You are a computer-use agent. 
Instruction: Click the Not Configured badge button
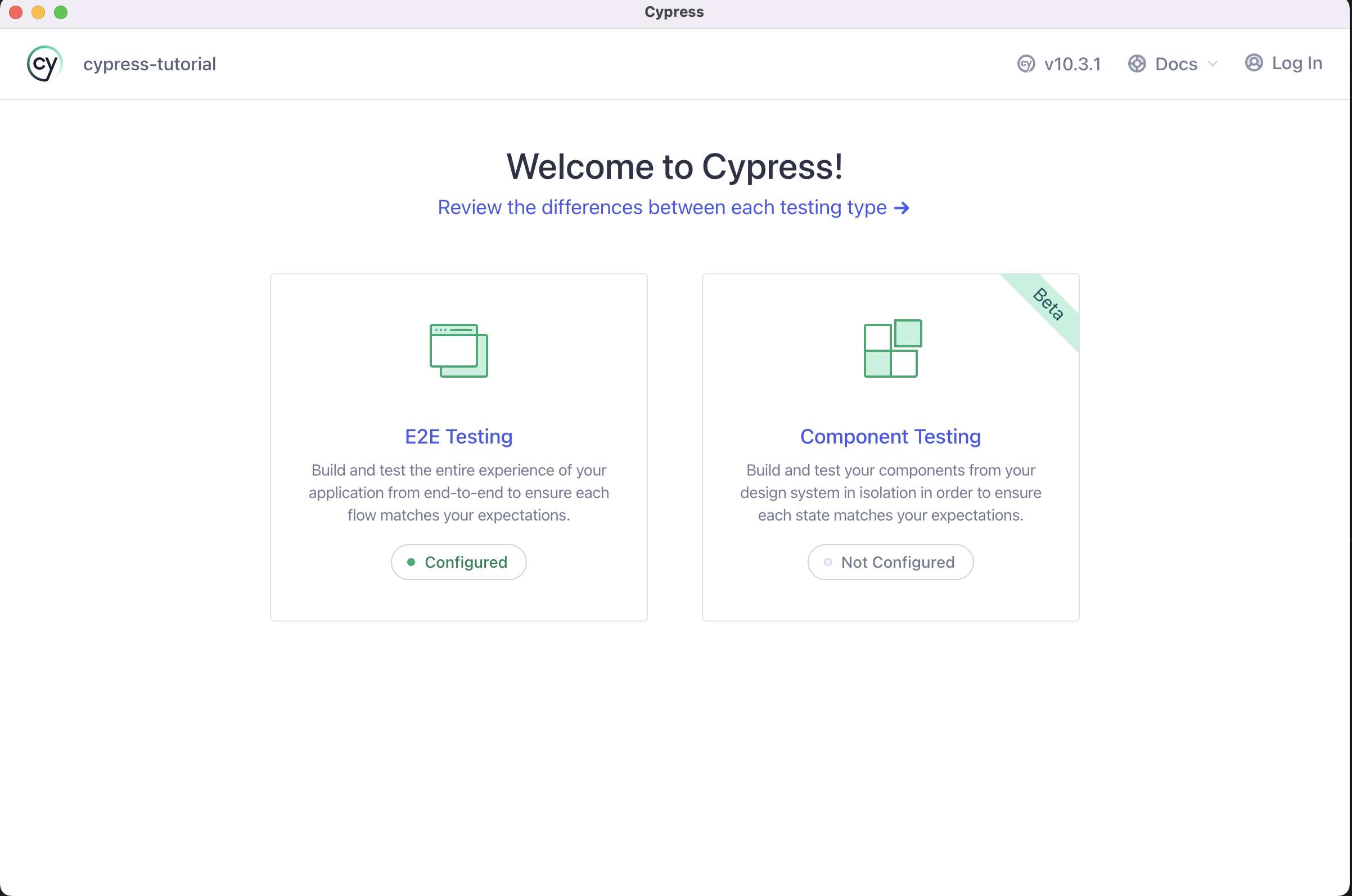tap(890, 562)
